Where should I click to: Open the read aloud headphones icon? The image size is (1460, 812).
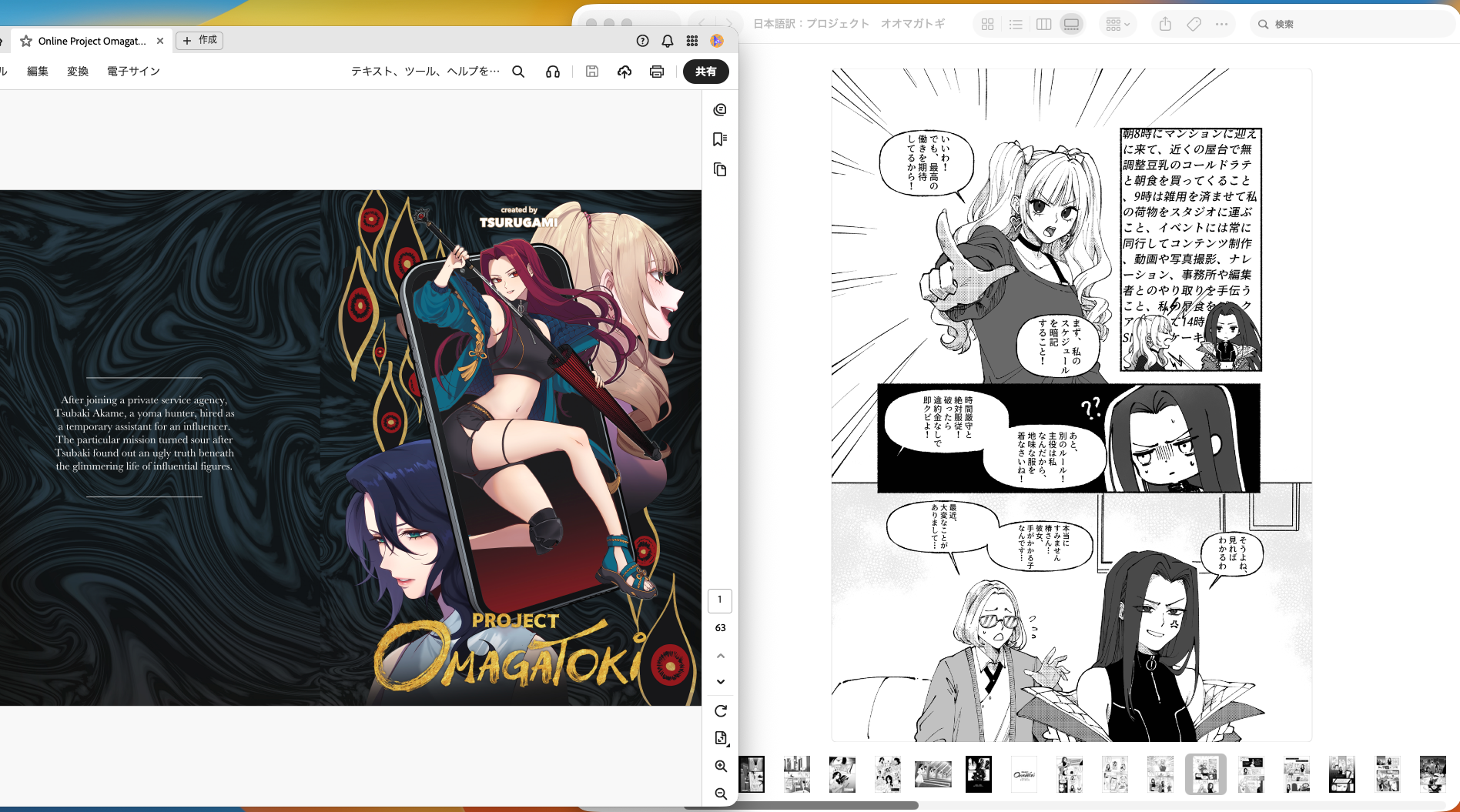click(553, 72)
